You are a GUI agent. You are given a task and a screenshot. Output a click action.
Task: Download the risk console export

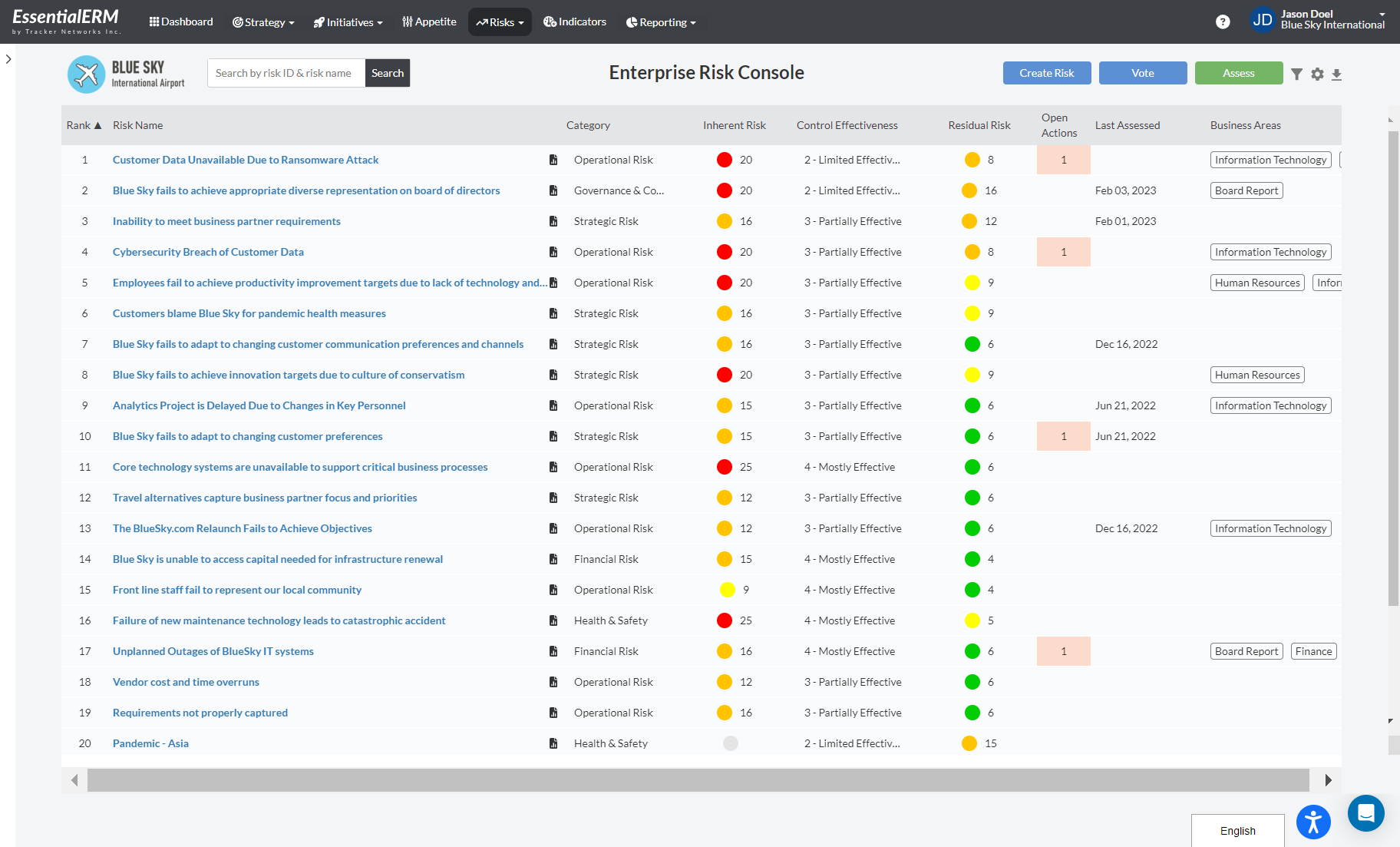1337,75
